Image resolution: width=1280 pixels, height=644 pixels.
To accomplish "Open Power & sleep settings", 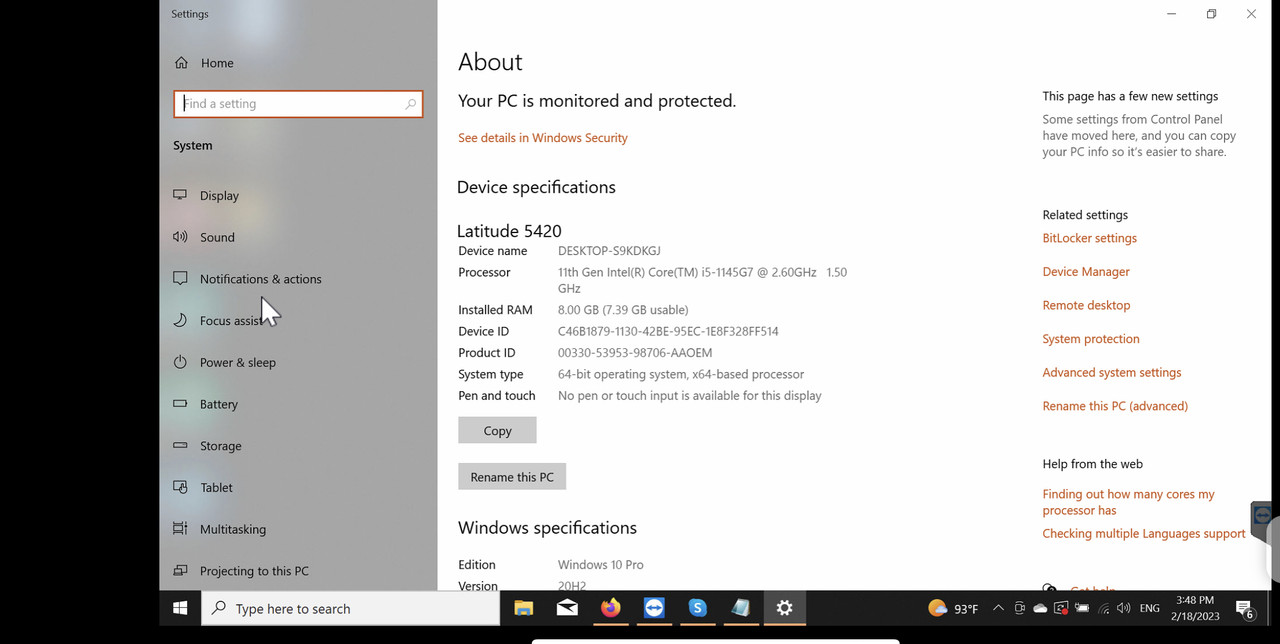I will pos(224,363).
